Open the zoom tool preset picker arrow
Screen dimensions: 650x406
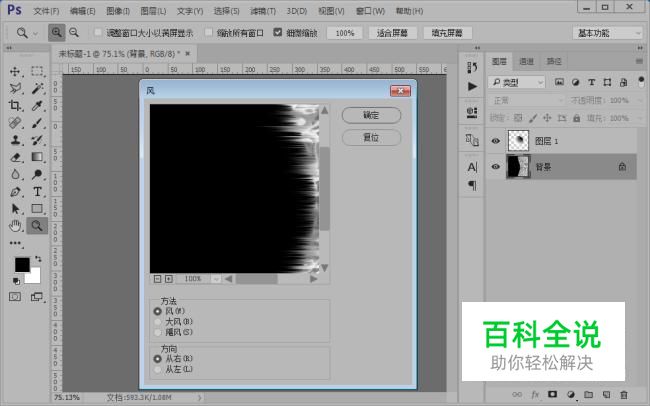point(36,33)
